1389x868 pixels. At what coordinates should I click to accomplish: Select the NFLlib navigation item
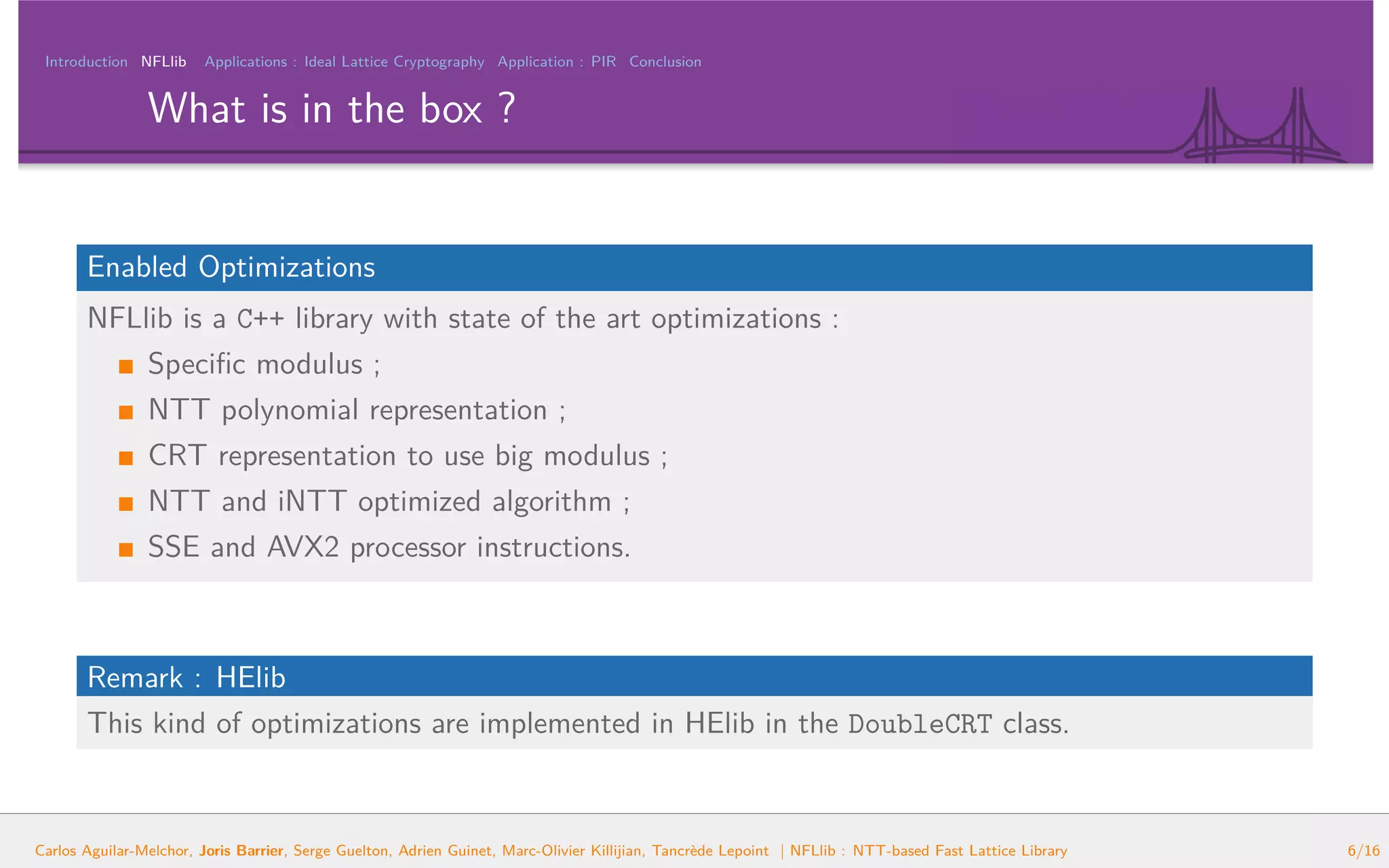[163, 62]
